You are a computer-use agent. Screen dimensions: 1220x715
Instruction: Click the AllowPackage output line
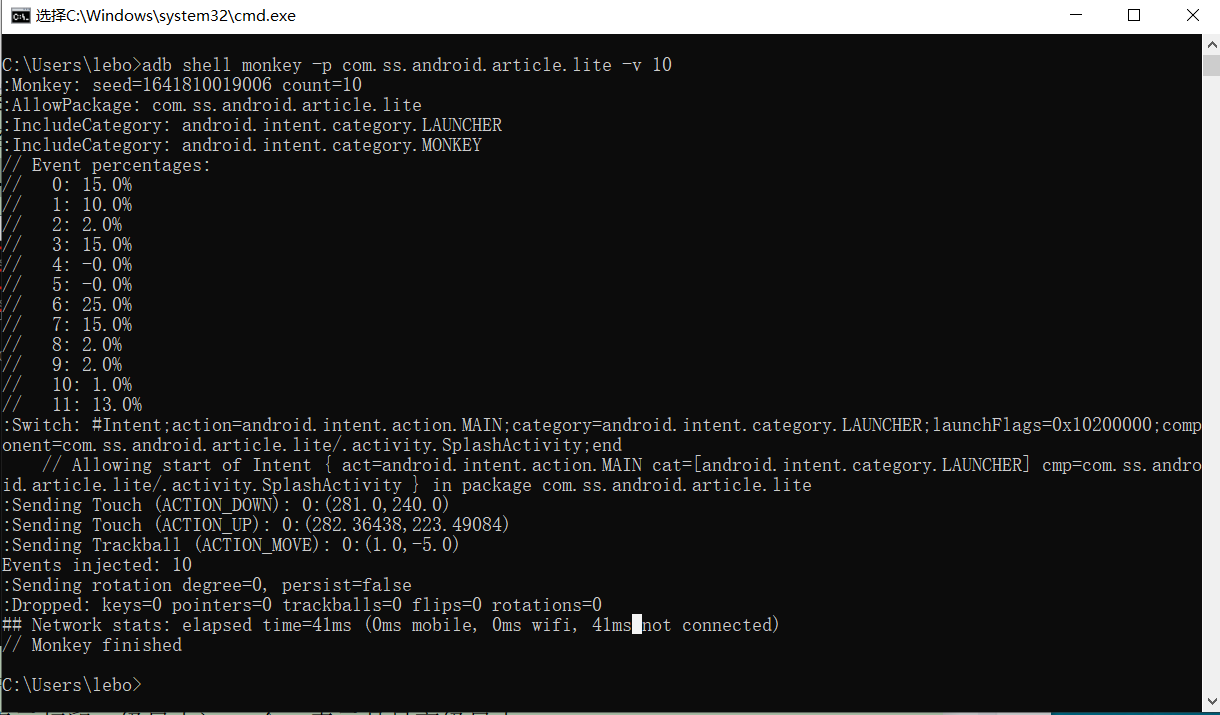point(212,105)
